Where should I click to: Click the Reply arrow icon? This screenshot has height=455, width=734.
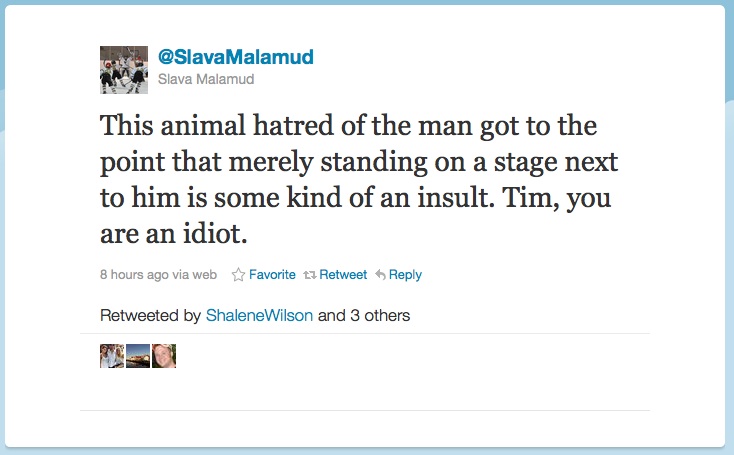[380, 274]
